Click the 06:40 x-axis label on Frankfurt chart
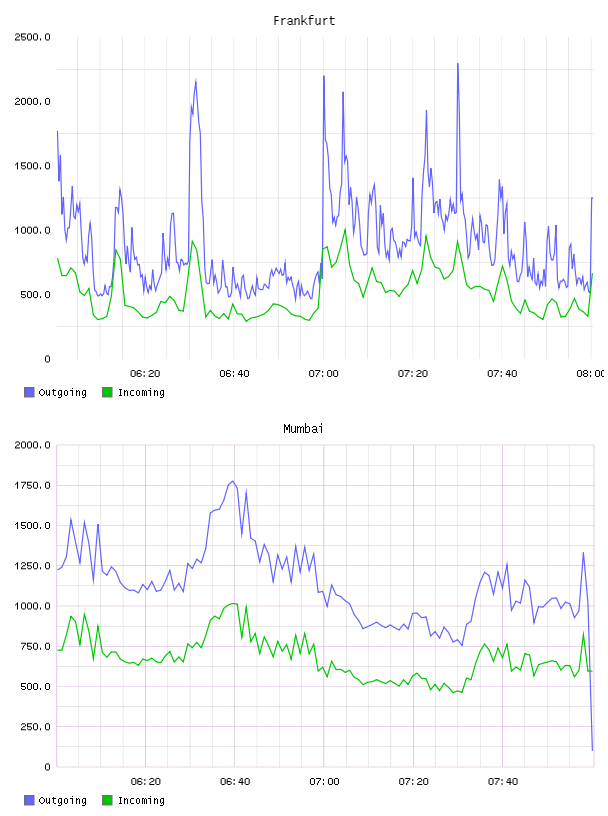The width and height of the screenshot is (608, 816). (234, 374)
